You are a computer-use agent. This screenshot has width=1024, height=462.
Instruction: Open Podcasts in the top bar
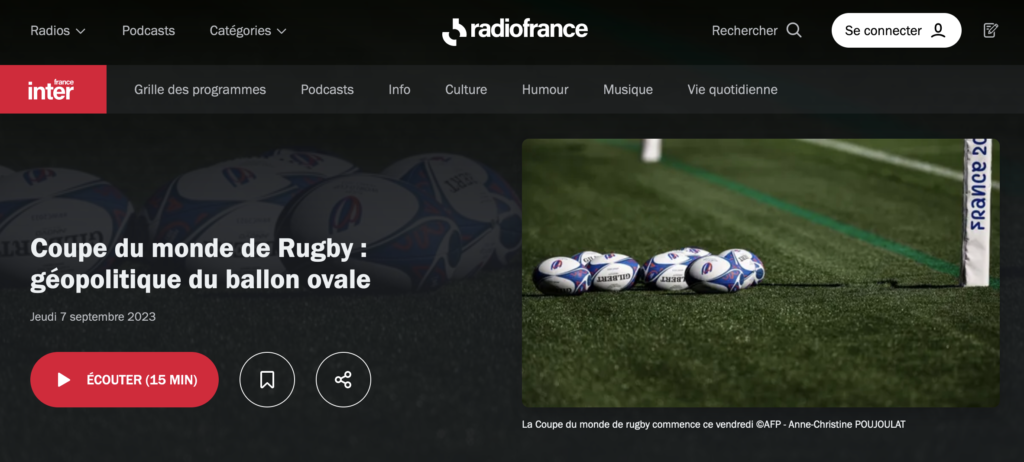pyautogui.click(x=148, y=31)
